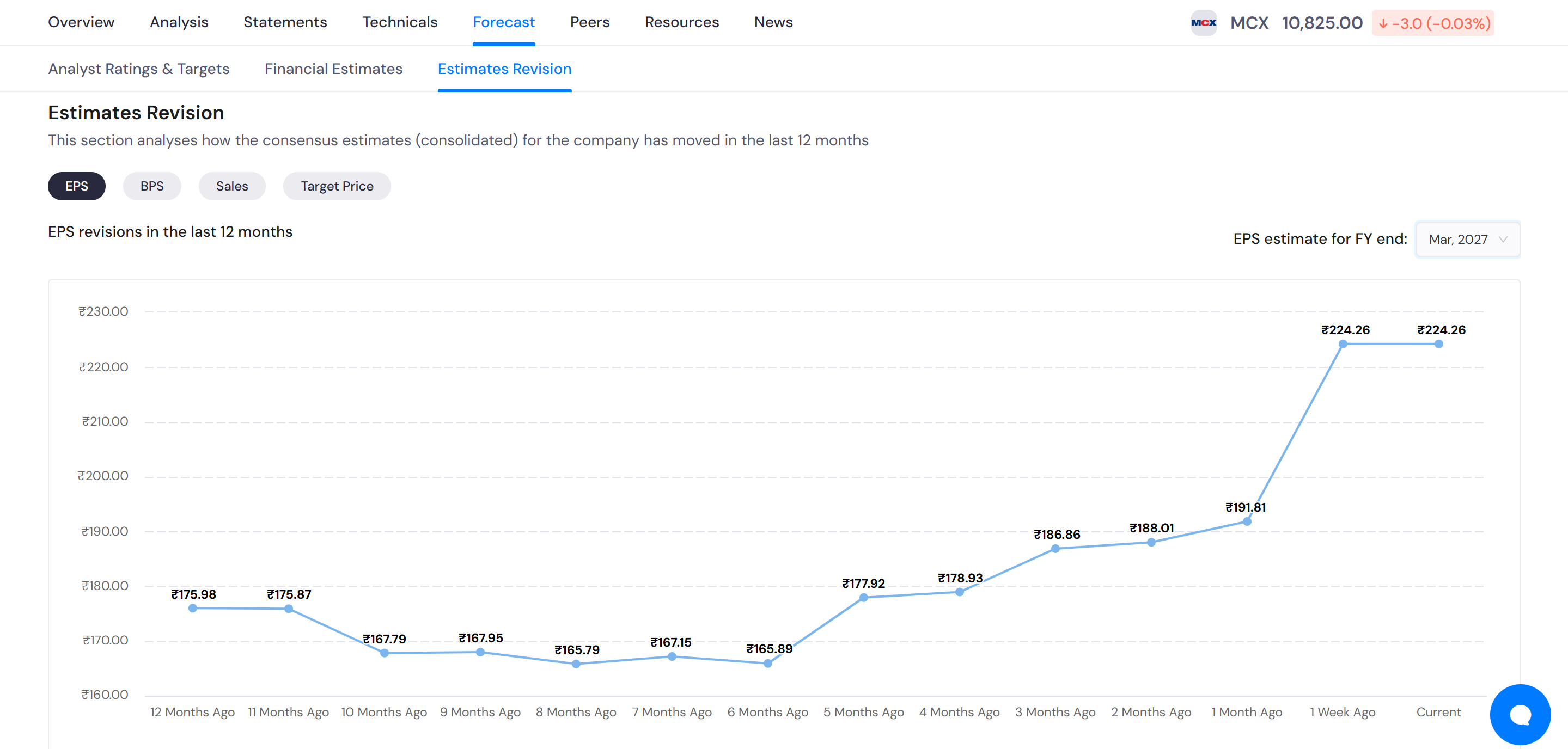Switch to the Sales metric pill

(x=232, y=186)
